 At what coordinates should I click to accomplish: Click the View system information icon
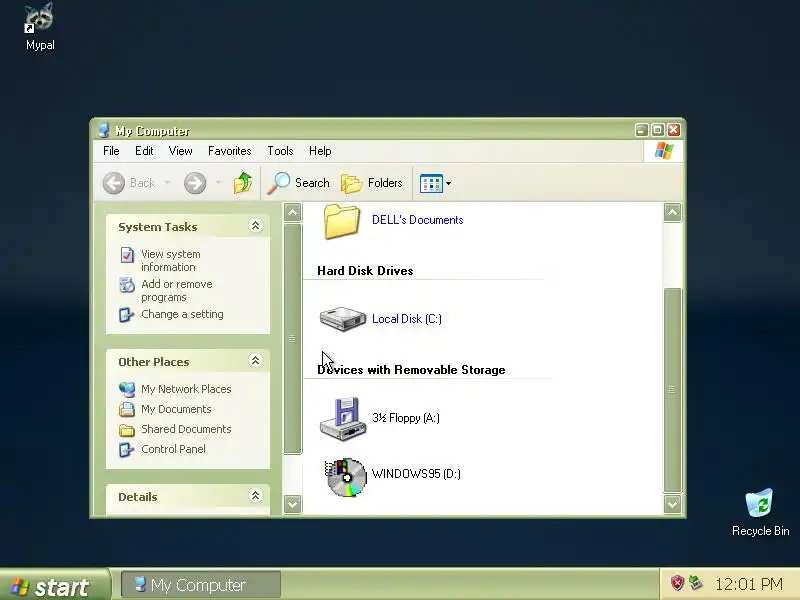tap(127, 255)
